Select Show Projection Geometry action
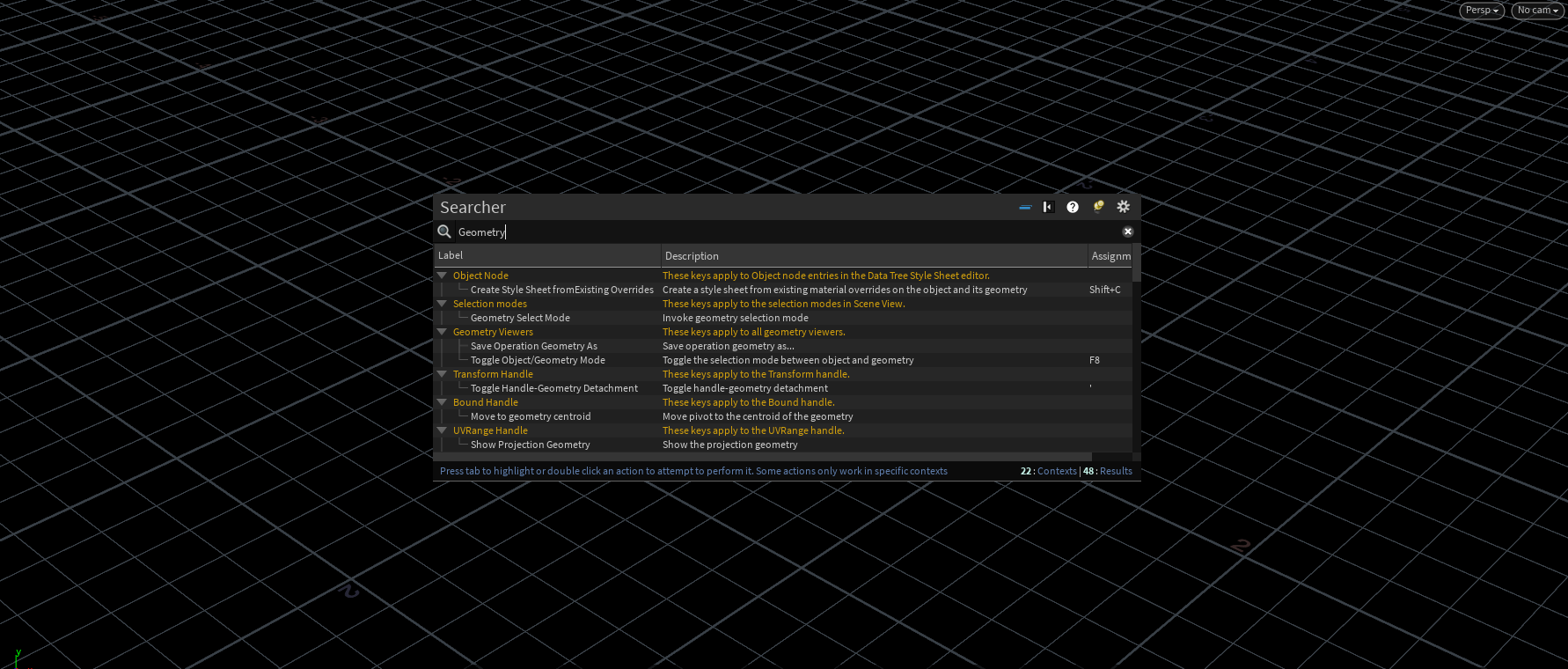 (x=531, y=445)
